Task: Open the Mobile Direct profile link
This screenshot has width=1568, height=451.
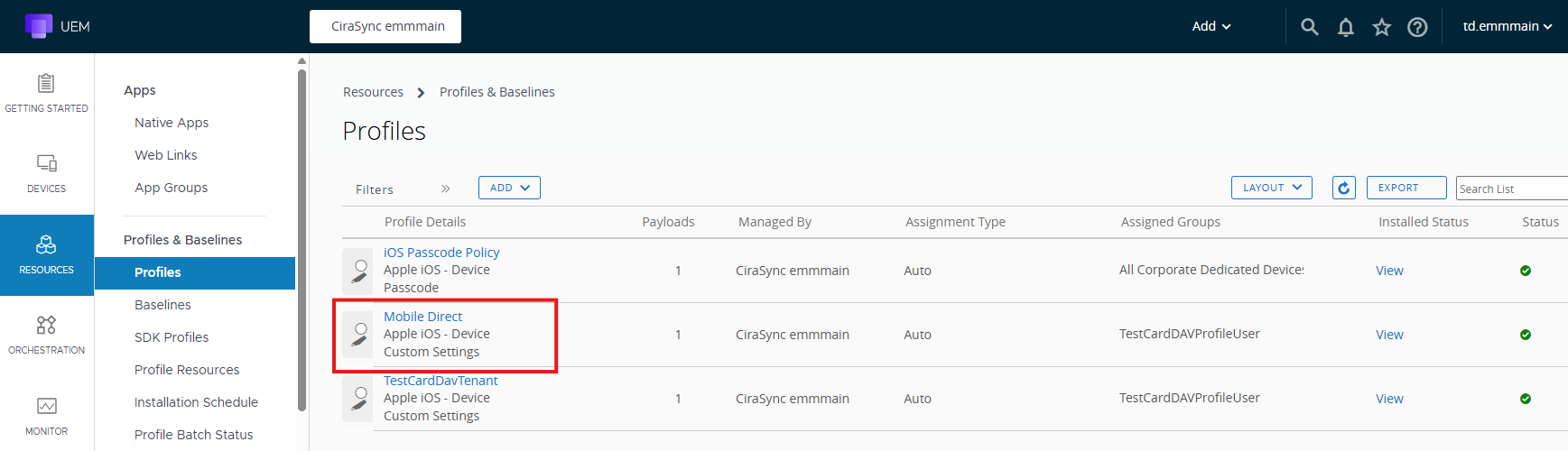Action: click(422, 317)
